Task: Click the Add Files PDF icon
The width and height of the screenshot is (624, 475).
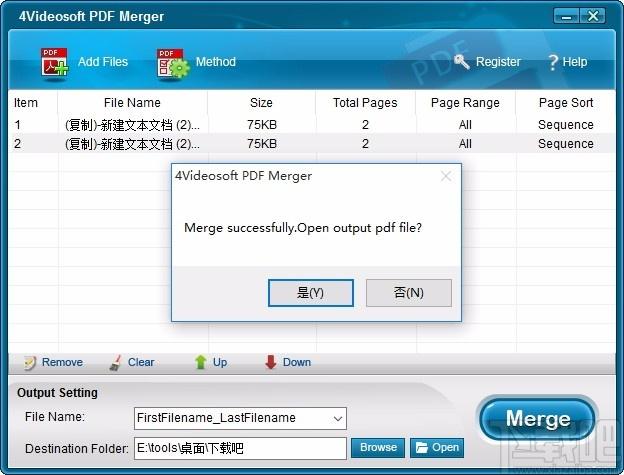Action: coord(55,62)
